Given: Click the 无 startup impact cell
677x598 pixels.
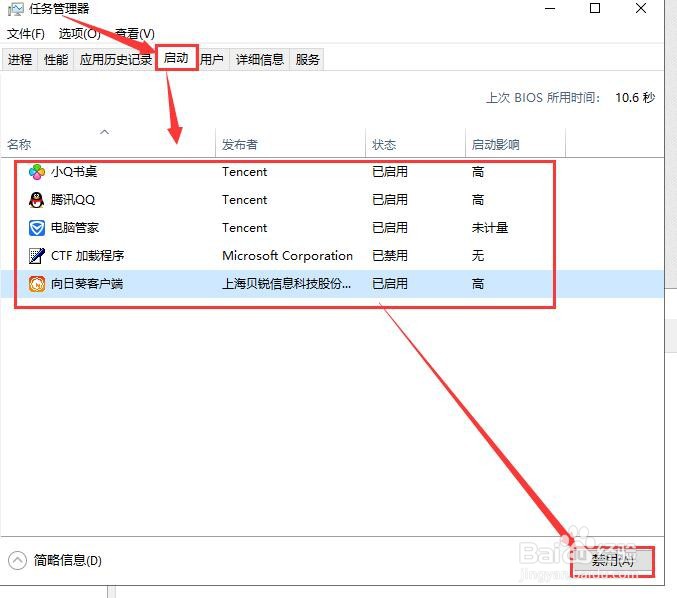Looking at the screenshot, I should coord(478,256).
